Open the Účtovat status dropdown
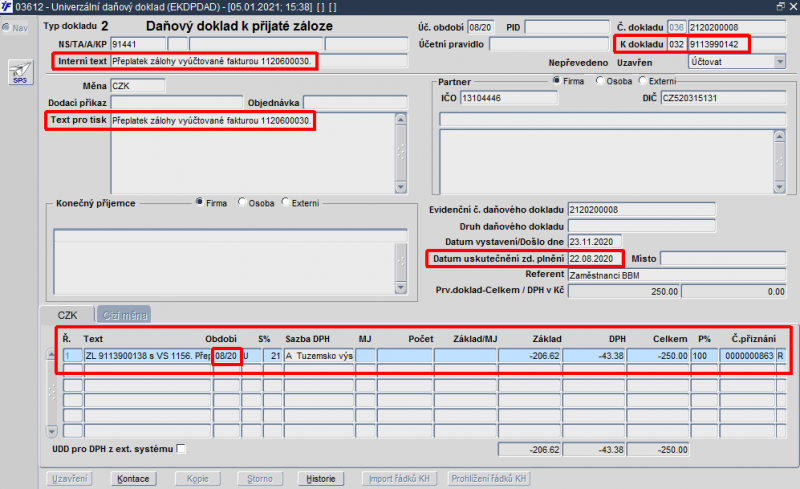The width and height of the screenshot is (800, 489). coord(780,62)
